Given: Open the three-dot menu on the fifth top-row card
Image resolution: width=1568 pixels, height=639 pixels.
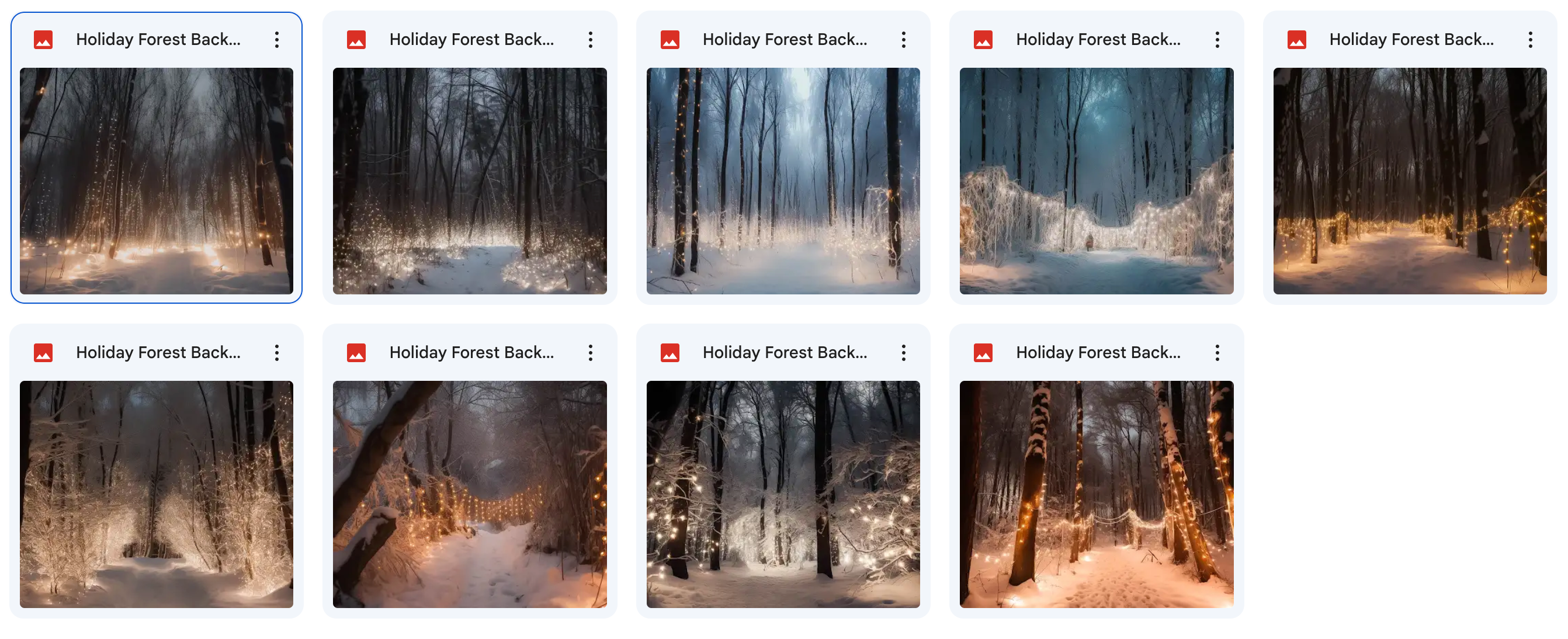Looking at the screenshot, I should (x=1529, y=40).
